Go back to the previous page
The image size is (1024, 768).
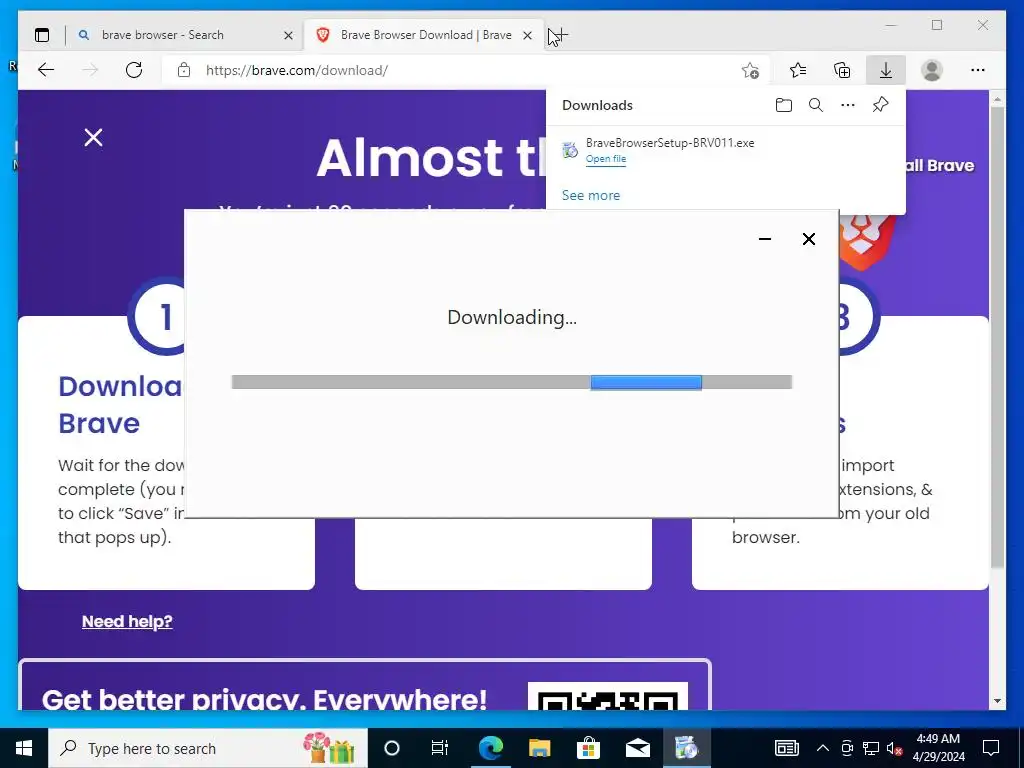(x=46, y=70)
